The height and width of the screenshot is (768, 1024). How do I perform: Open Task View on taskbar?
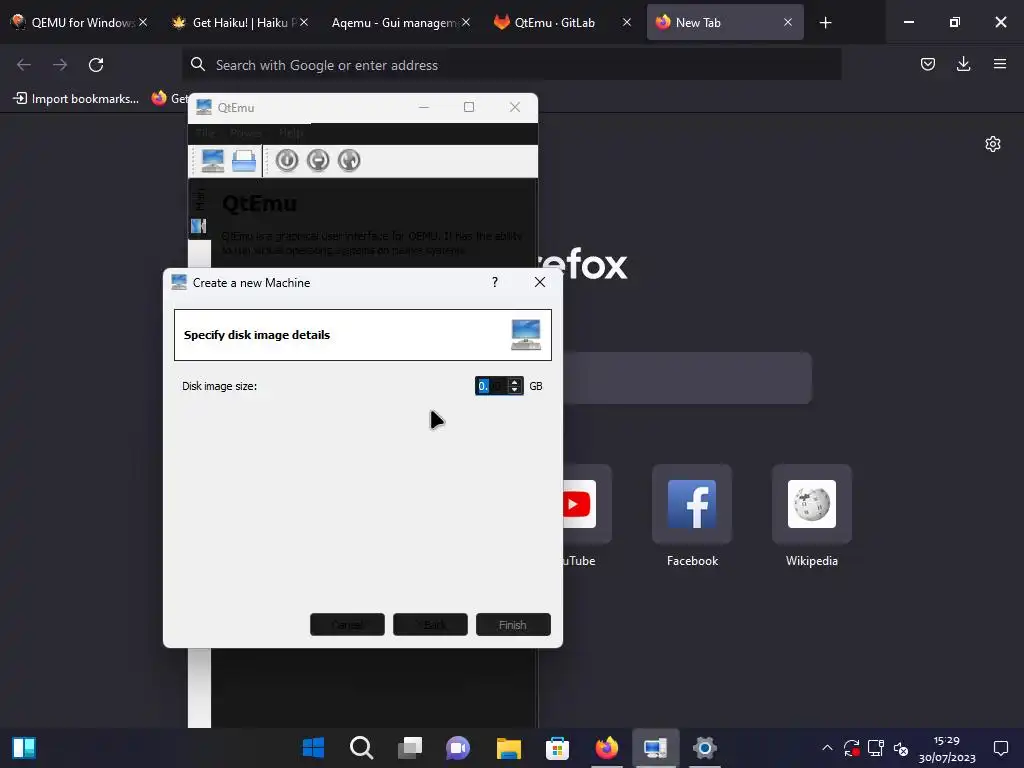[409, 747]
